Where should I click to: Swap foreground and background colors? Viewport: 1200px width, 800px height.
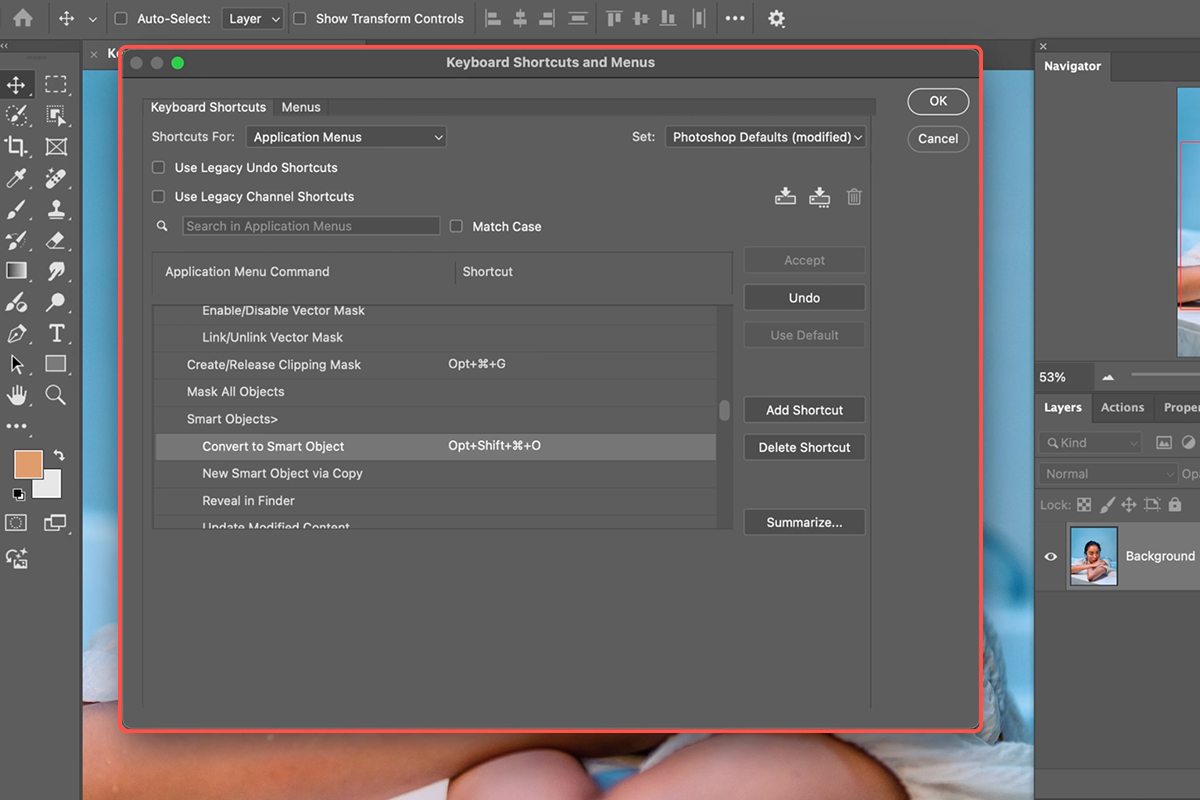58,455
